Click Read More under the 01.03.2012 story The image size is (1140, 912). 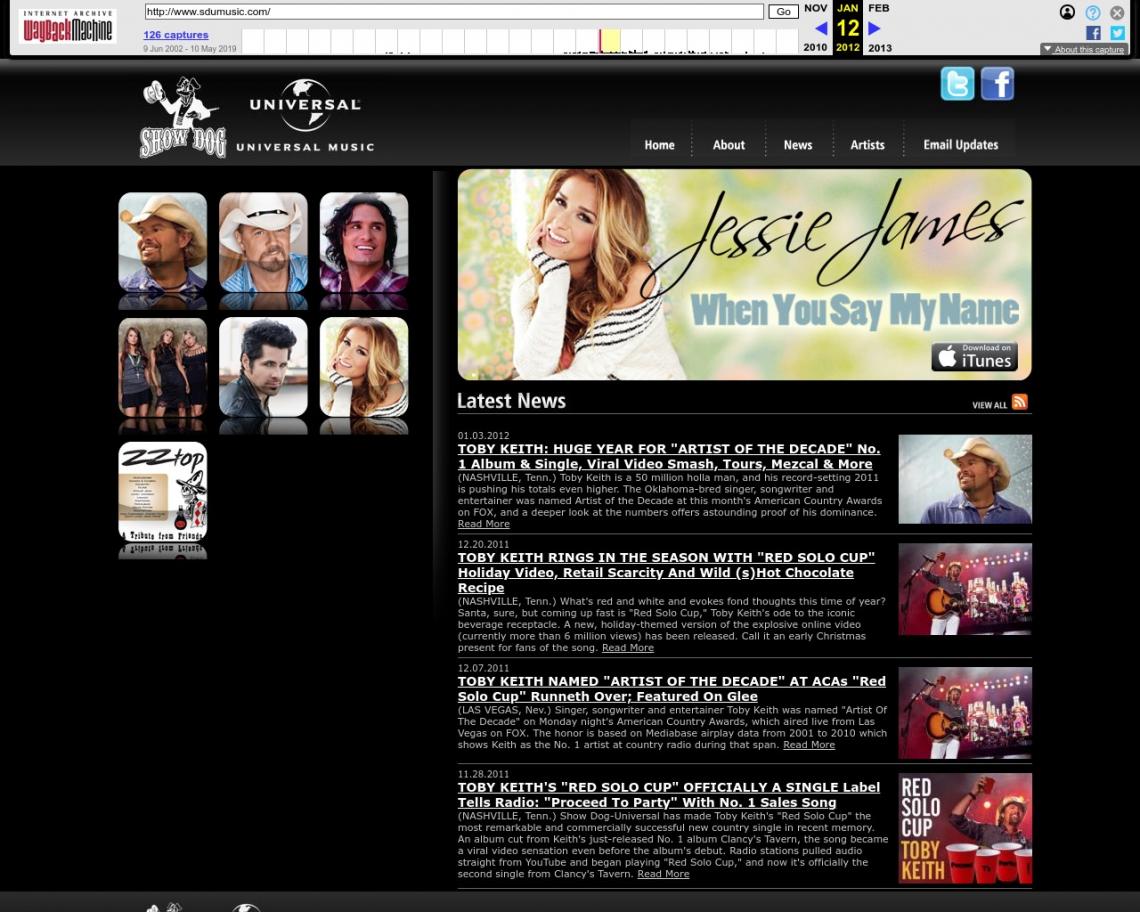point(483,524)
